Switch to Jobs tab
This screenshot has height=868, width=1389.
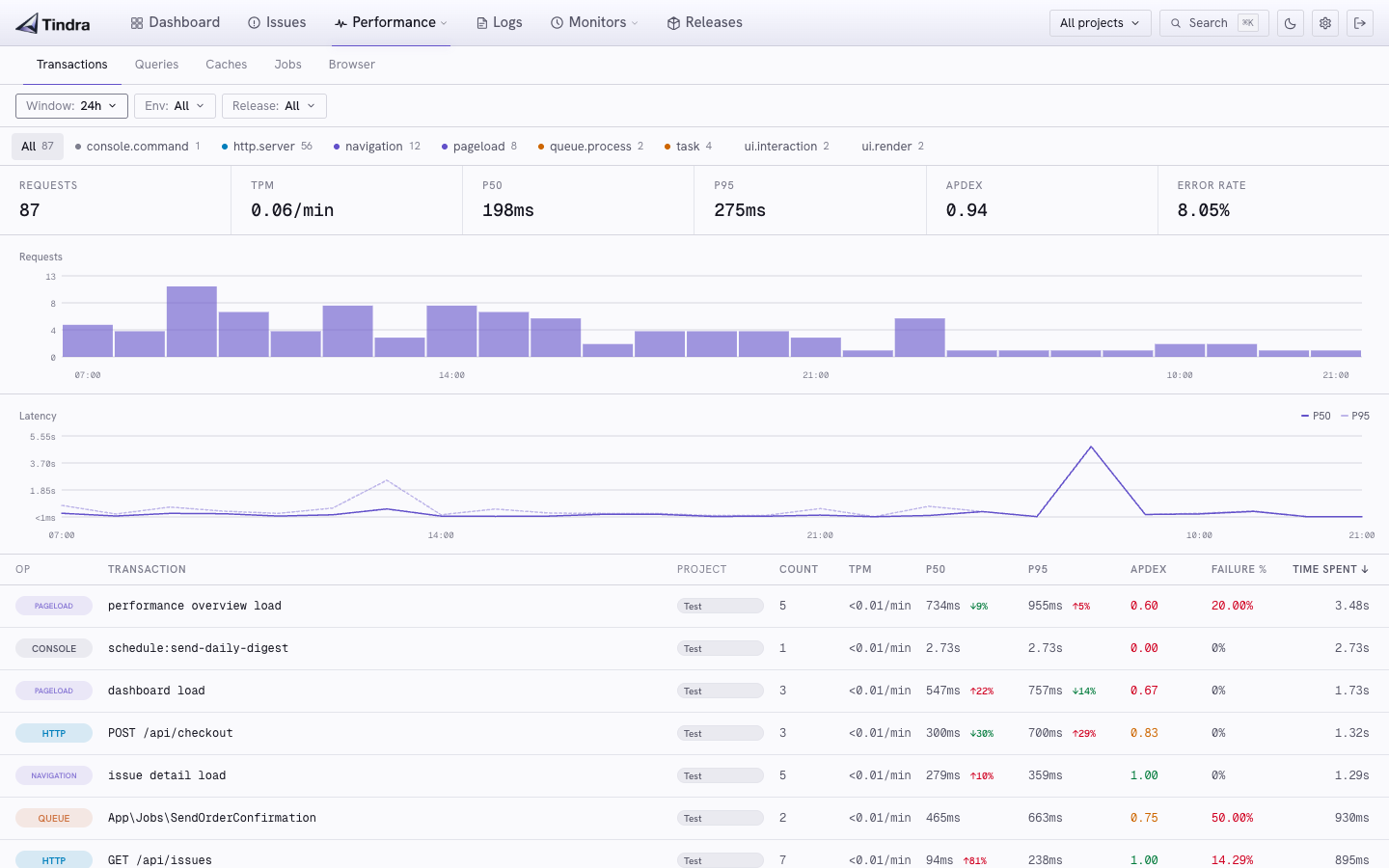coord(287,65)
